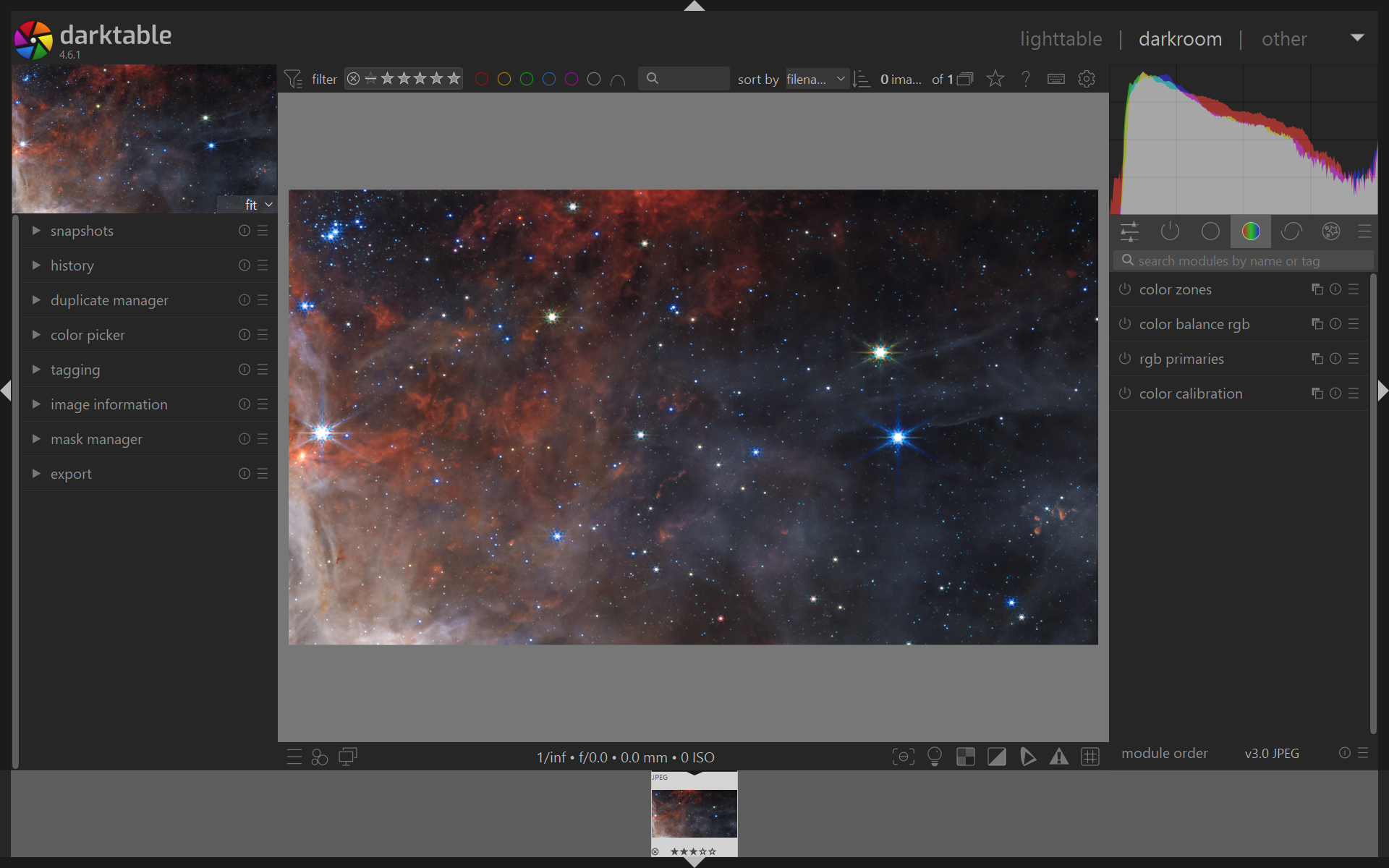Toggle the gamut check warning triangle

pyautogui.click(x=1058, y=757)
